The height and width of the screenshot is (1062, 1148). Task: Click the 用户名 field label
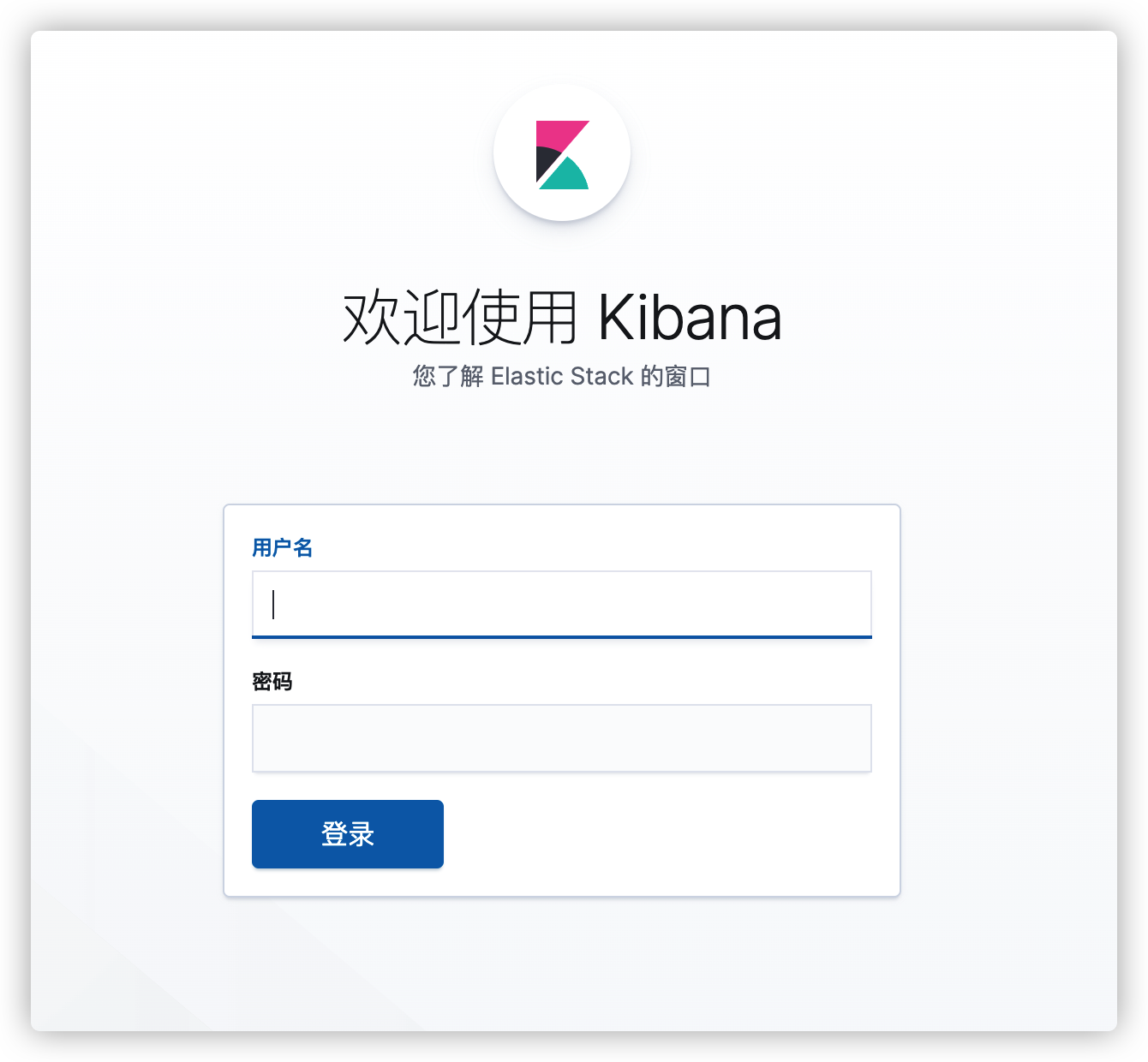(282, 547)
